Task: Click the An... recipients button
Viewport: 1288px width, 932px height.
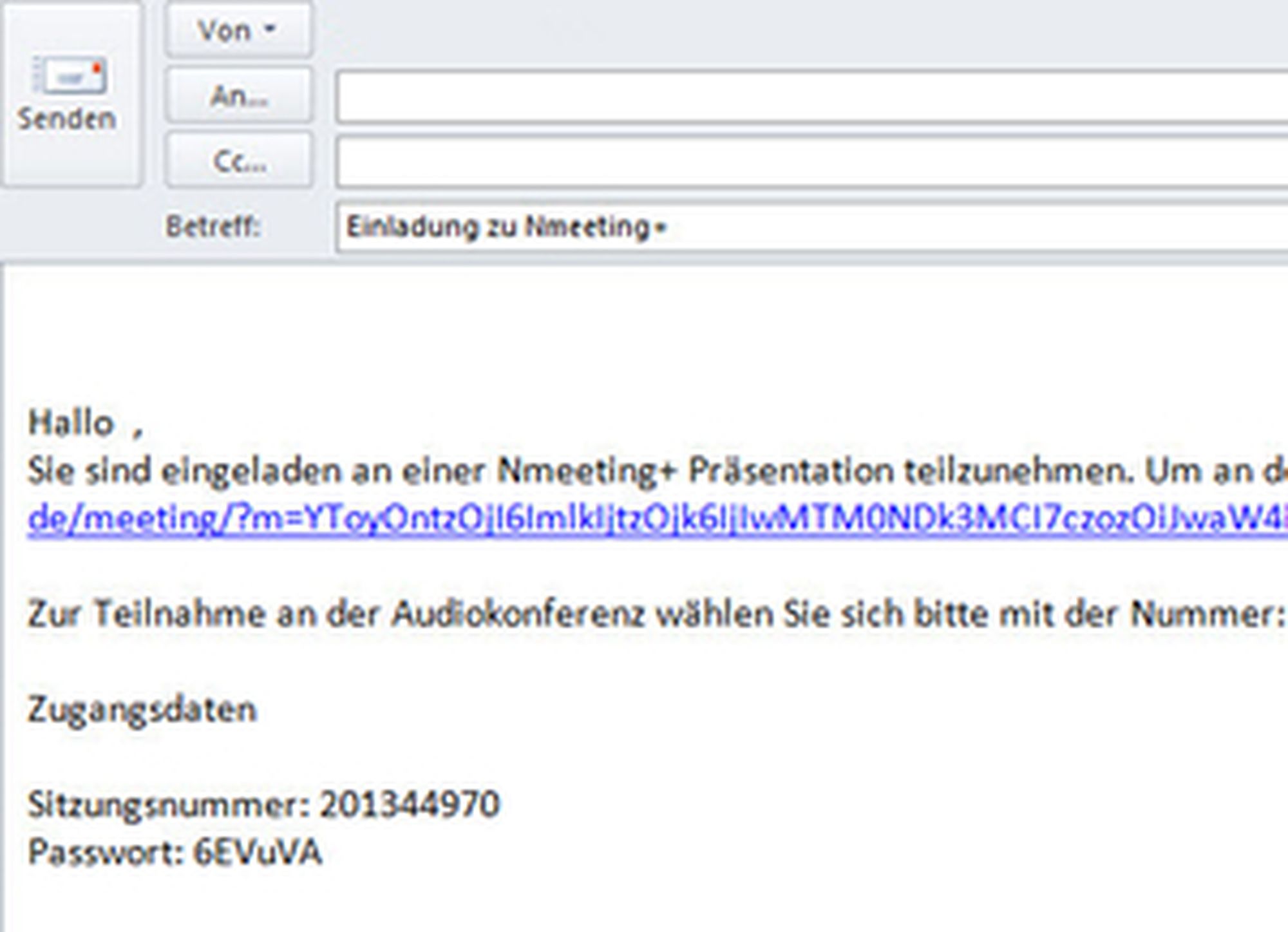Action: point(238,96)
